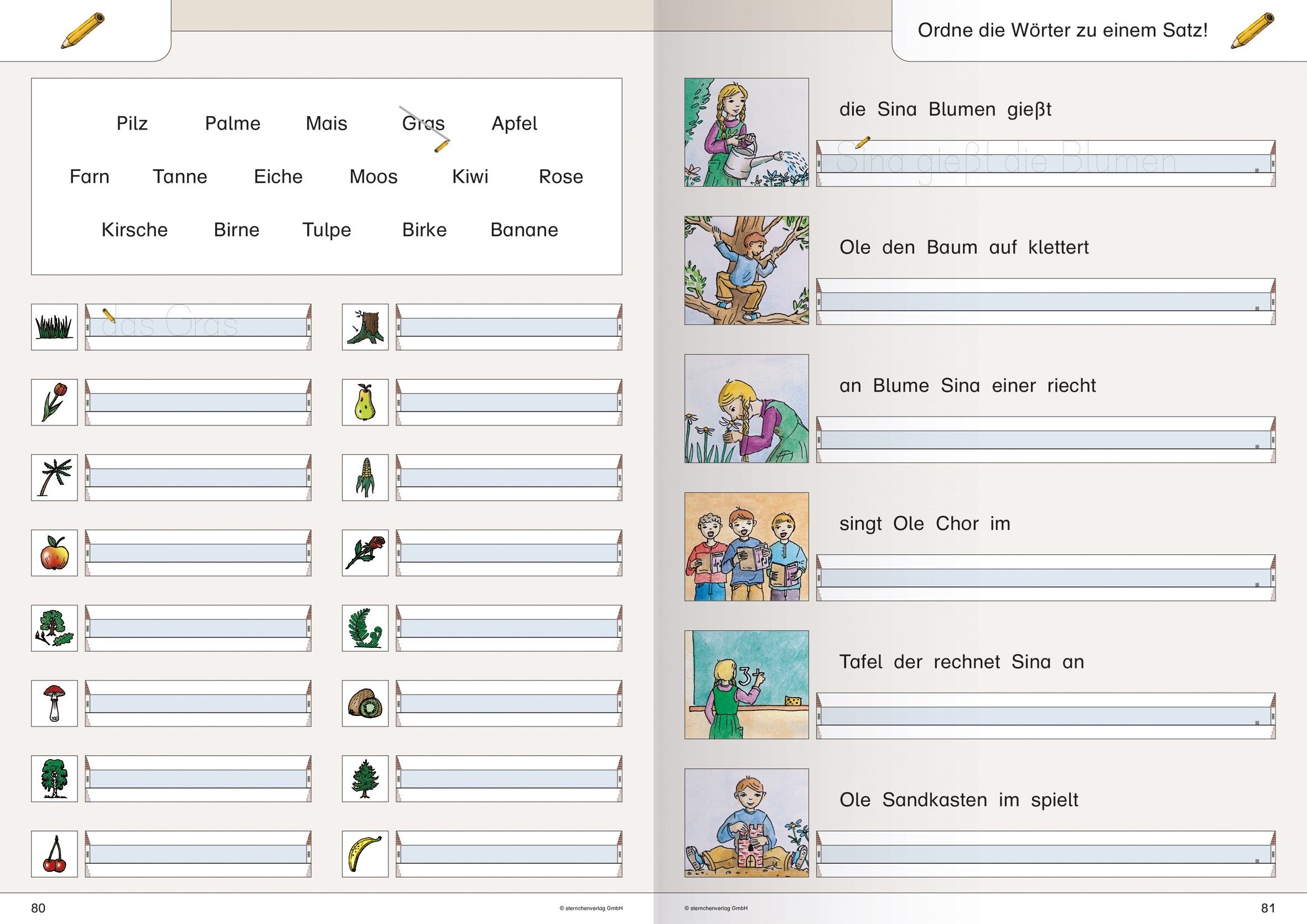The width and height of the screenshot is (1307, 924).
Task: Select the choir singing illustration
Action: coord(746,547)
